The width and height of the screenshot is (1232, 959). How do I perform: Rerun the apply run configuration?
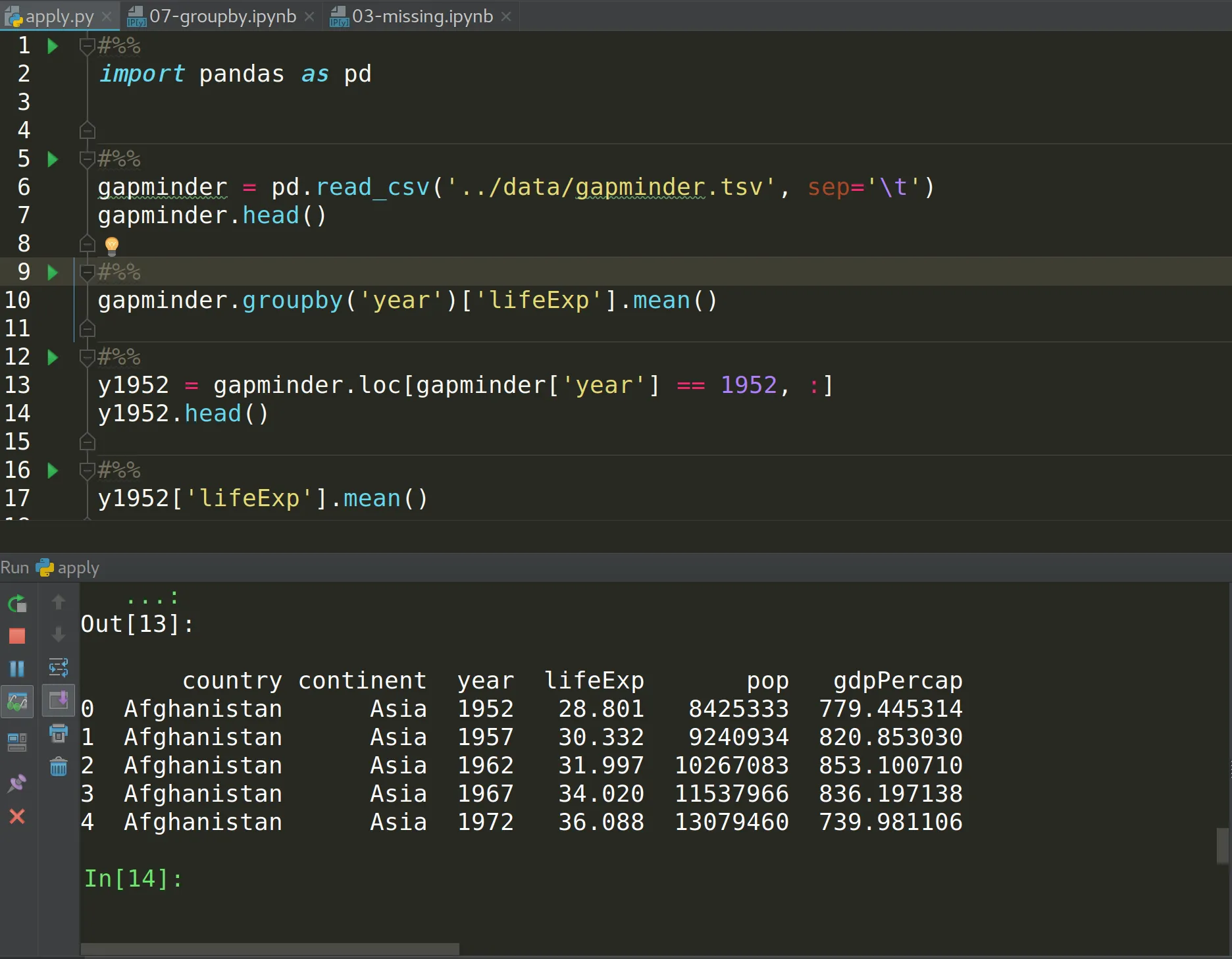[17, 603]
